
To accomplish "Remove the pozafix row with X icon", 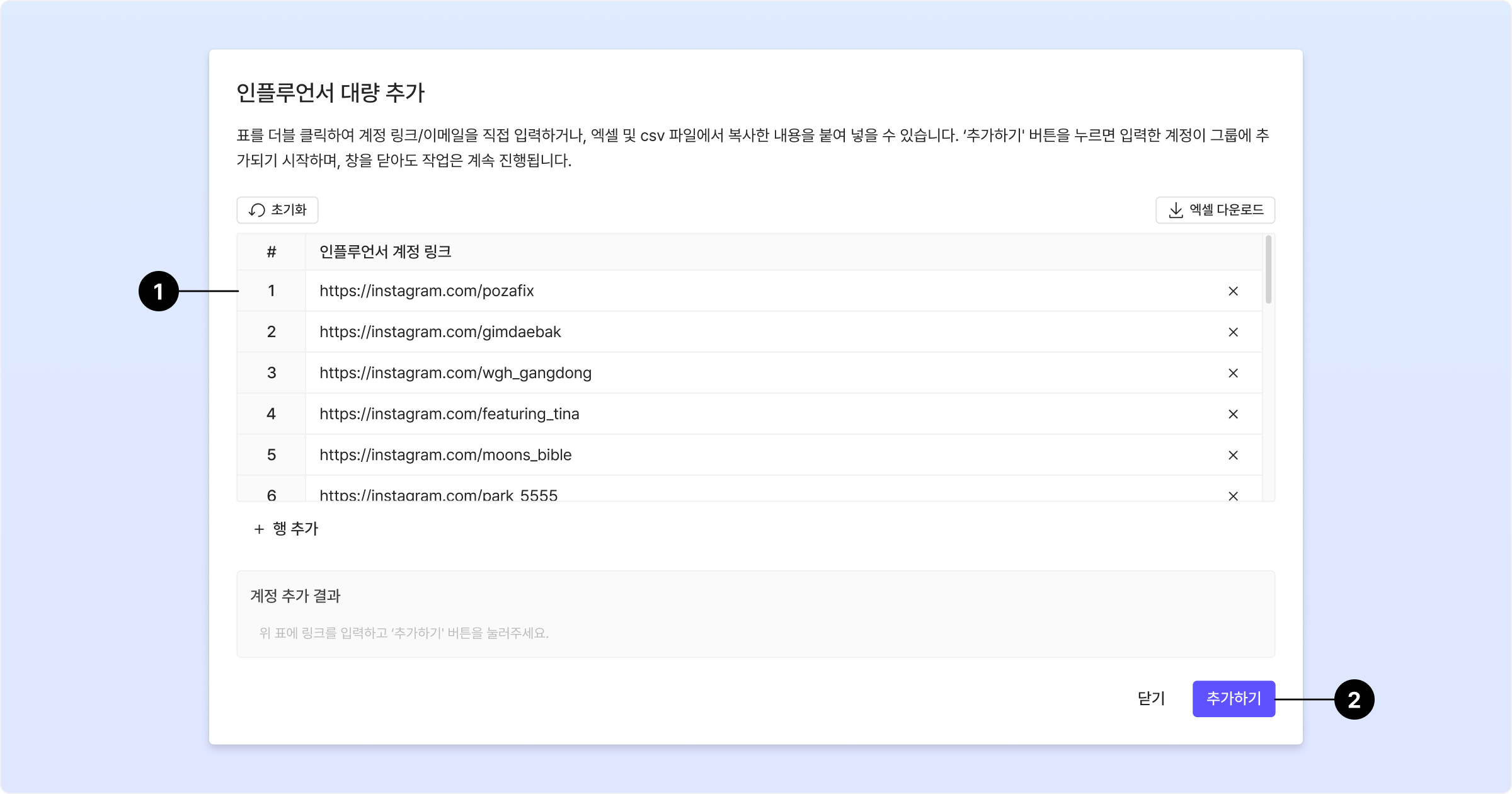I will (x=1233, y=291).
